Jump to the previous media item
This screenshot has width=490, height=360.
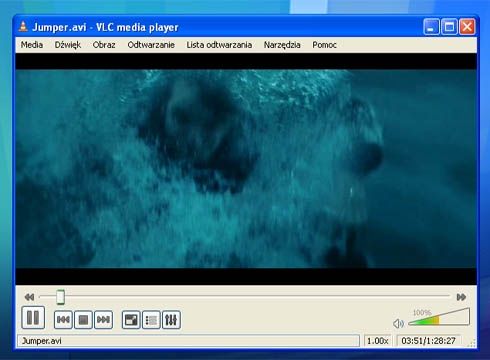[x=63, y=320]
